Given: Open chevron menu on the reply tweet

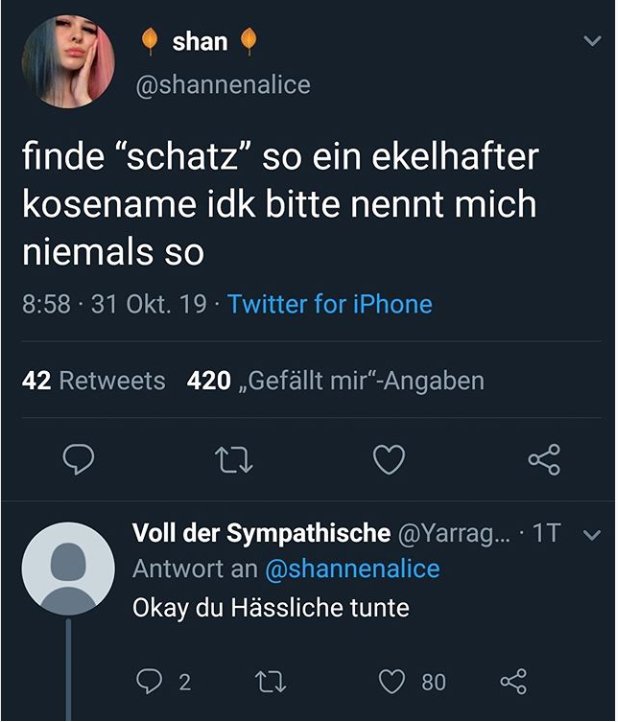Looking at the screenshot, I should (x=590, y=536).
